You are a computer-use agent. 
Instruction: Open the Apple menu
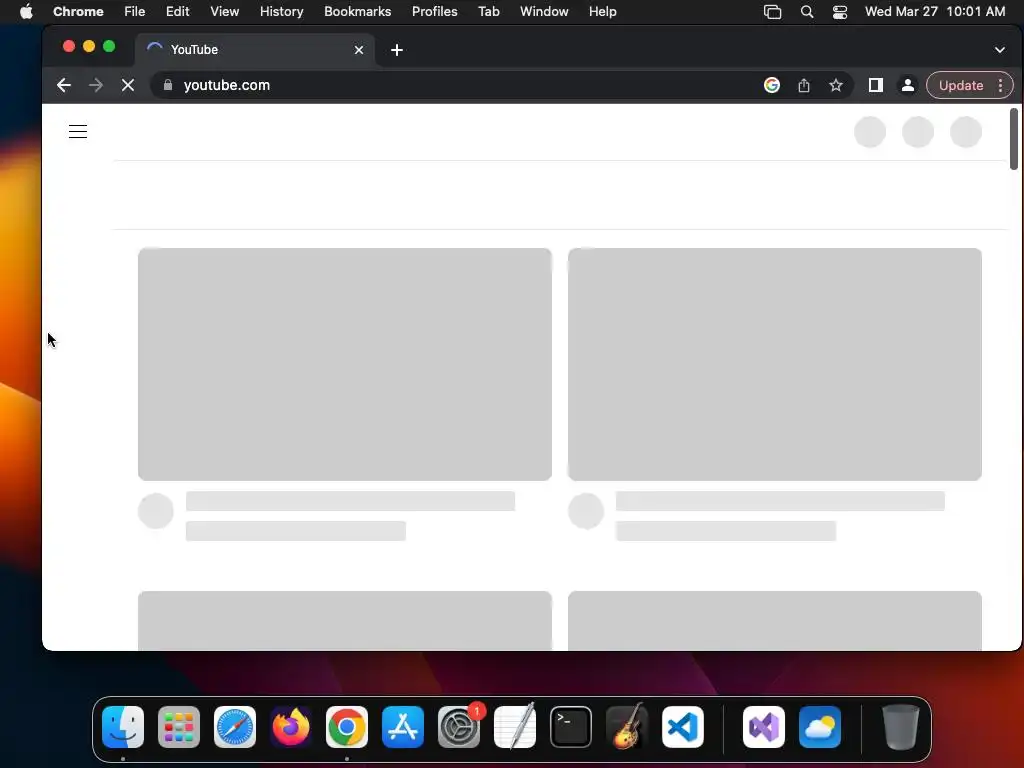[26, 11]
